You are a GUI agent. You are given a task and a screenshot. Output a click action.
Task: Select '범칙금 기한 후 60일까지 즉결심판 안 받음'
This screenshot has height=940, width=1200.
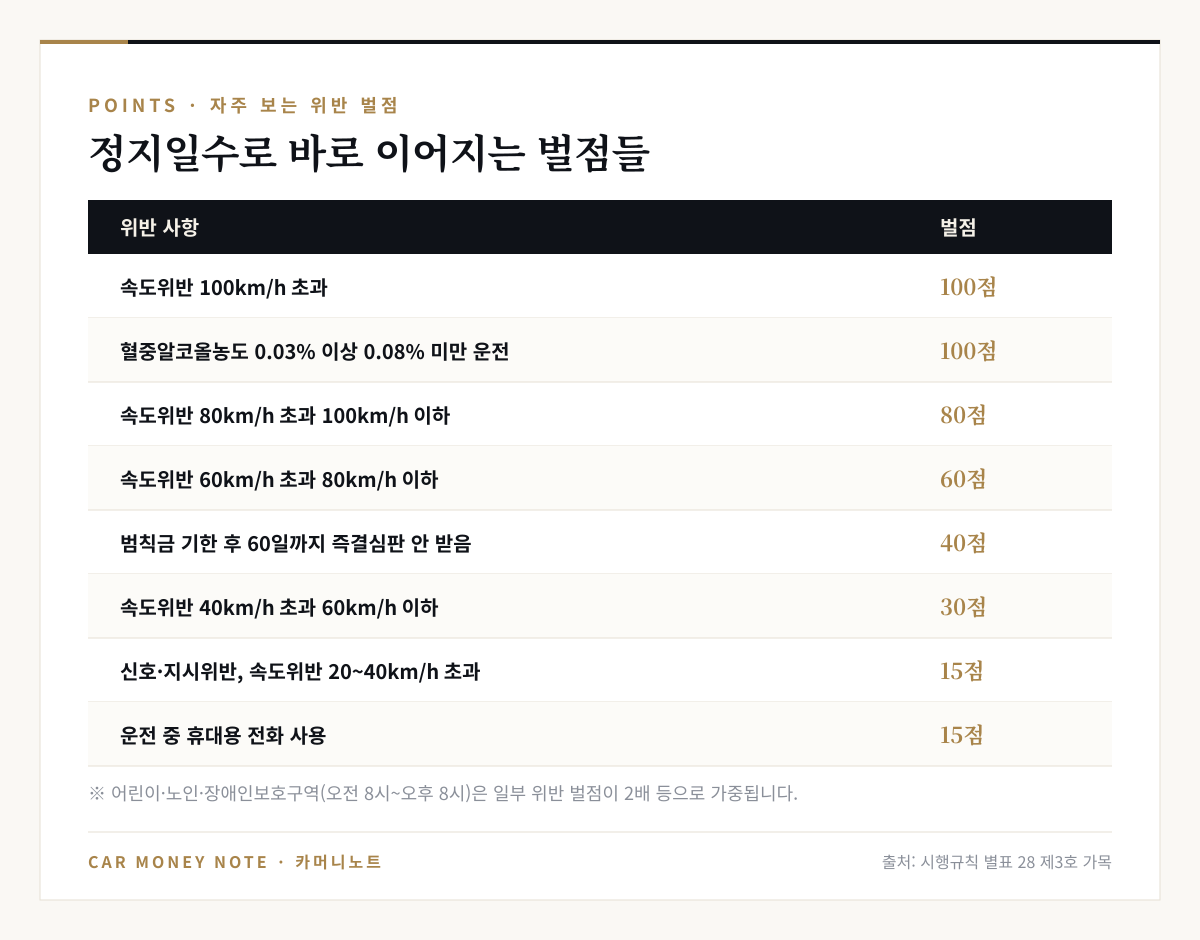600,543
